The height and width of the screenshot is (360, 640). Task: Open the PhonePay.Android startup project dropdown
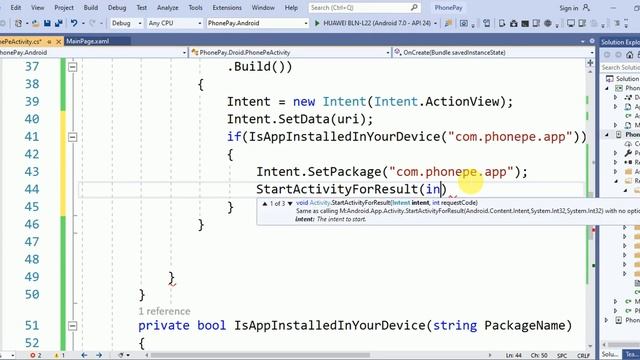(258, 23)
